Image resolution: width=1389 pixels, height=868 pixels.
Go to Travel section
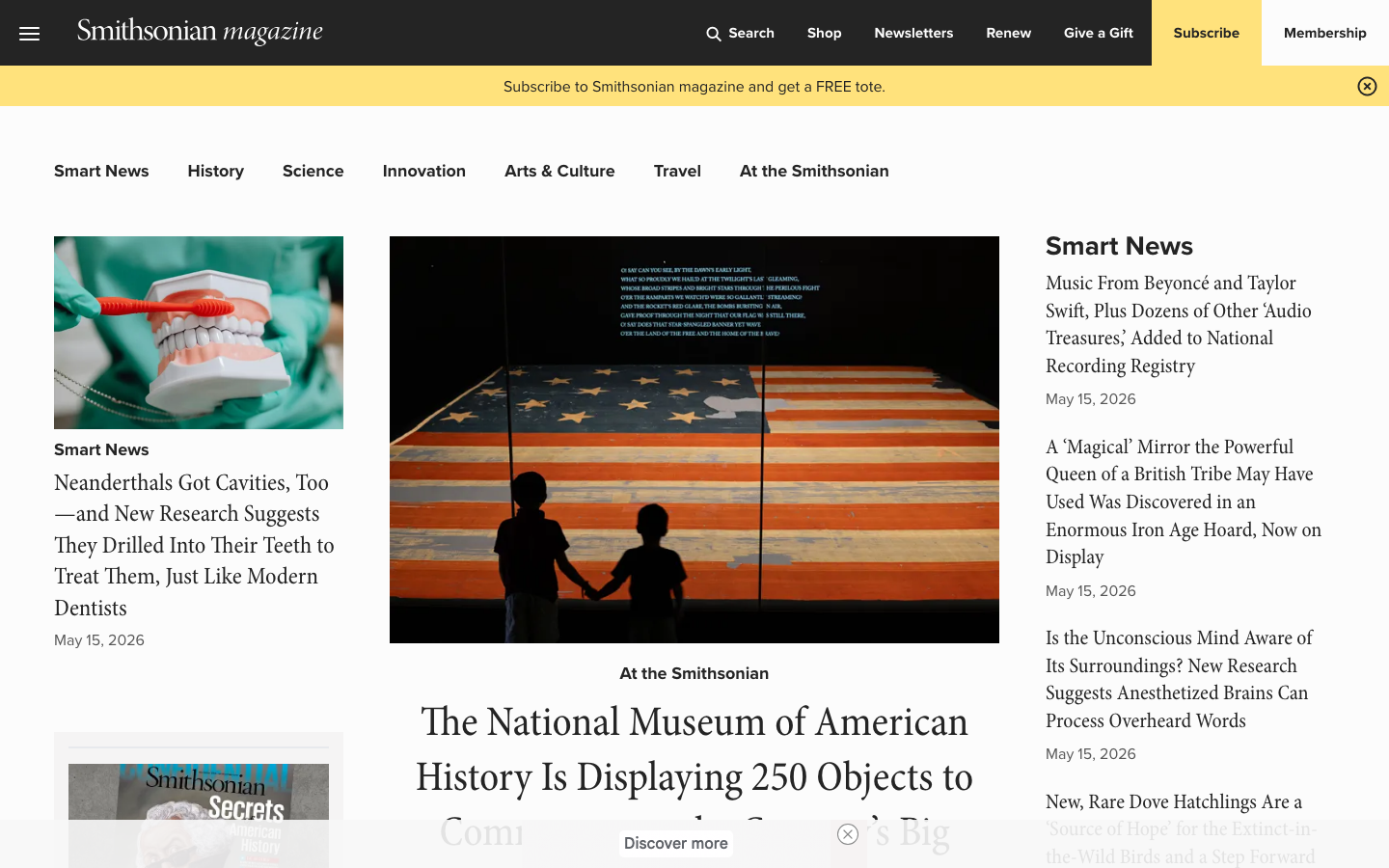[x=677, y=171]
